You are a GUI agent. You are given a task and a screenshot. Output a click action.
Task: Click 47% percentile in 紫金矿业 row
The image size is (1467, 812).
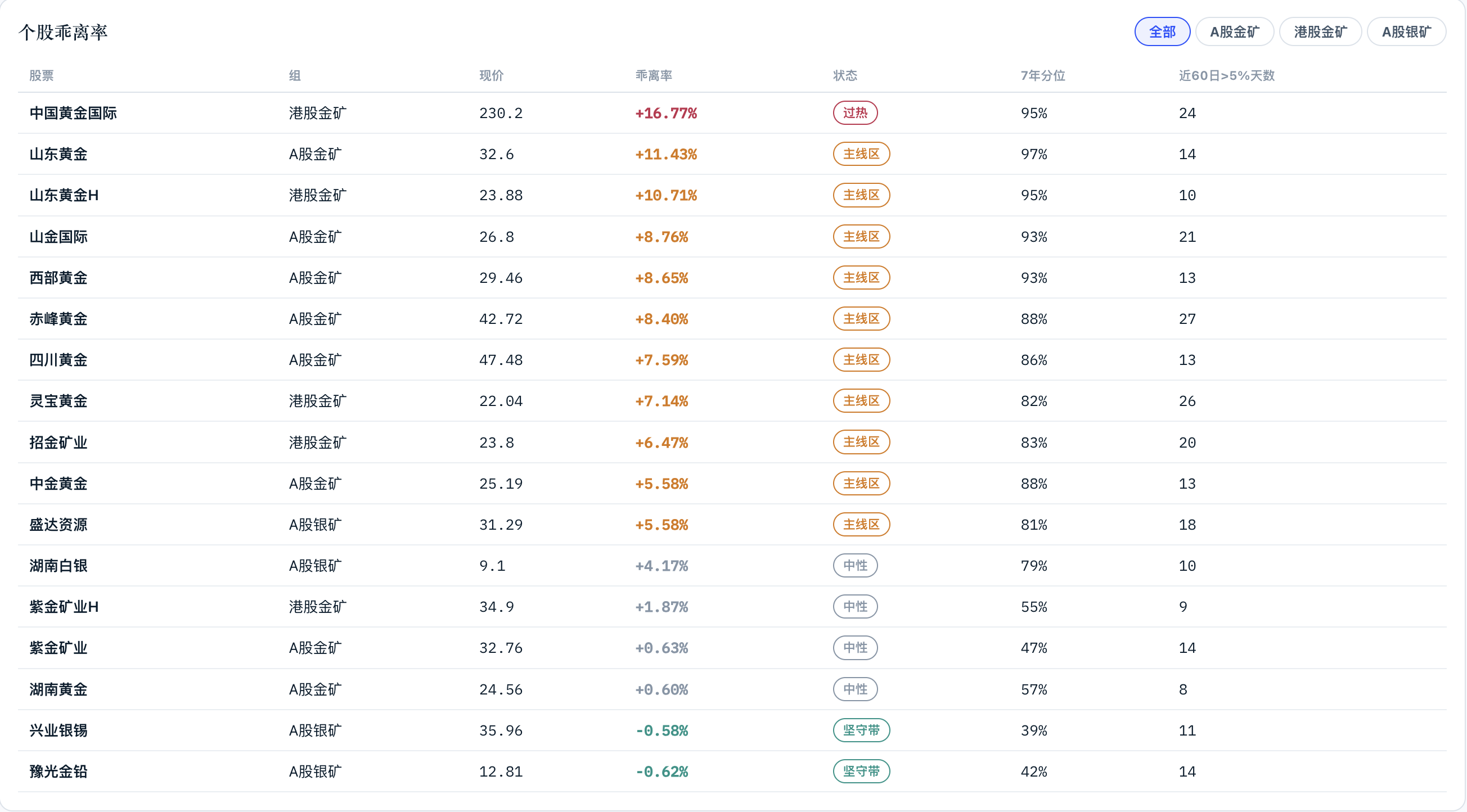coord(1034,648)
